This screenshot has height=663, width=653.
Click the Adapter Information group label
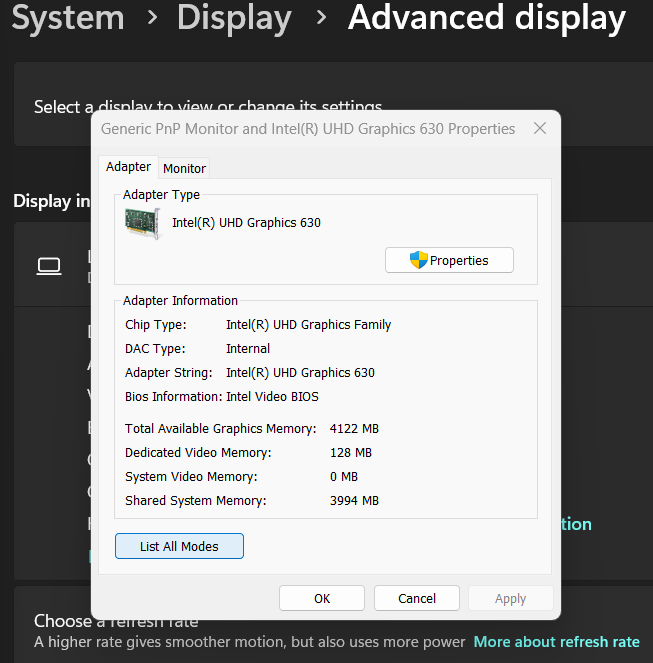click(180, 301)
